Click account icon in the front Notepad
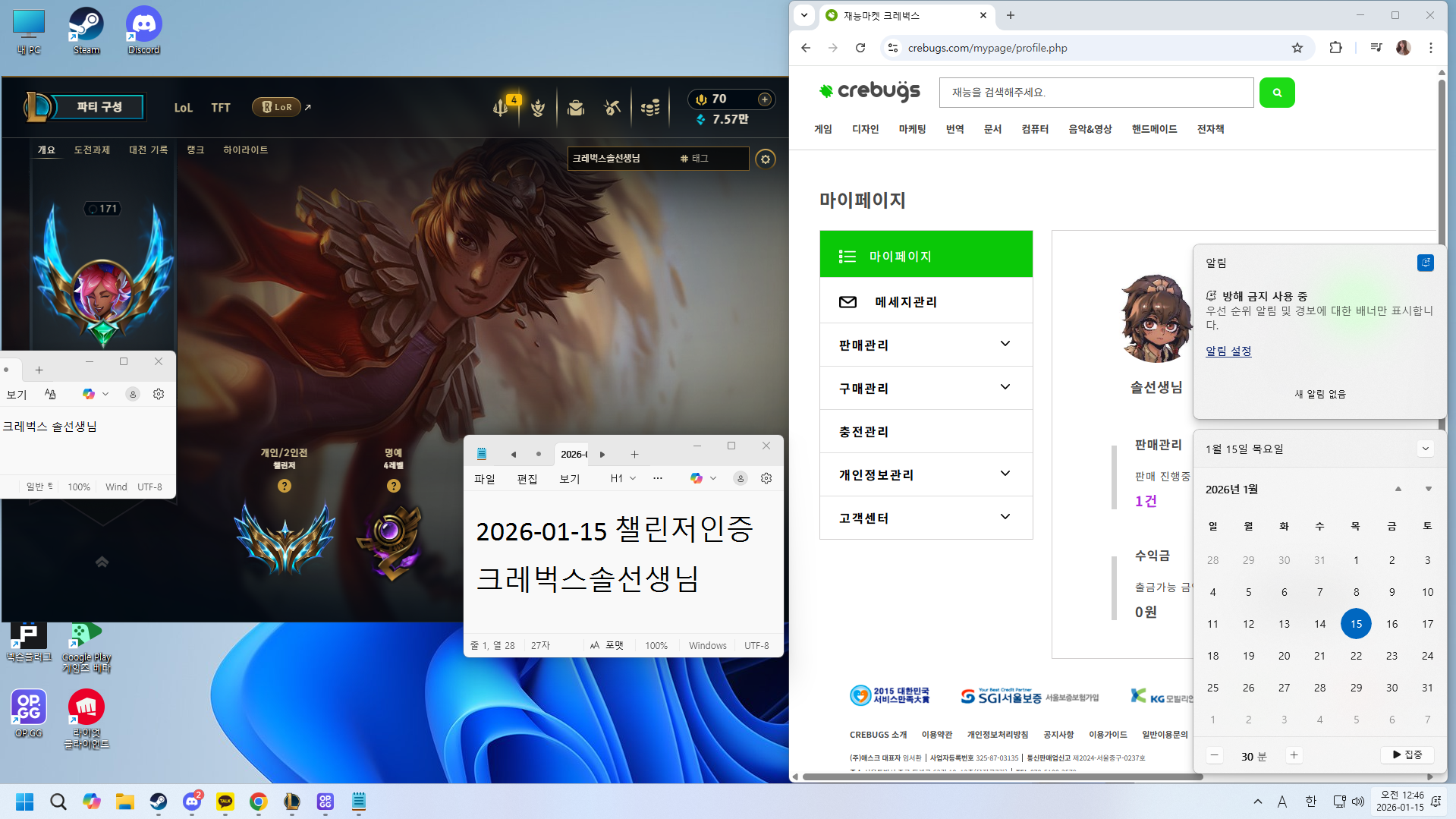Viewport: 1456px width, 819px height. tap(741, 478)
